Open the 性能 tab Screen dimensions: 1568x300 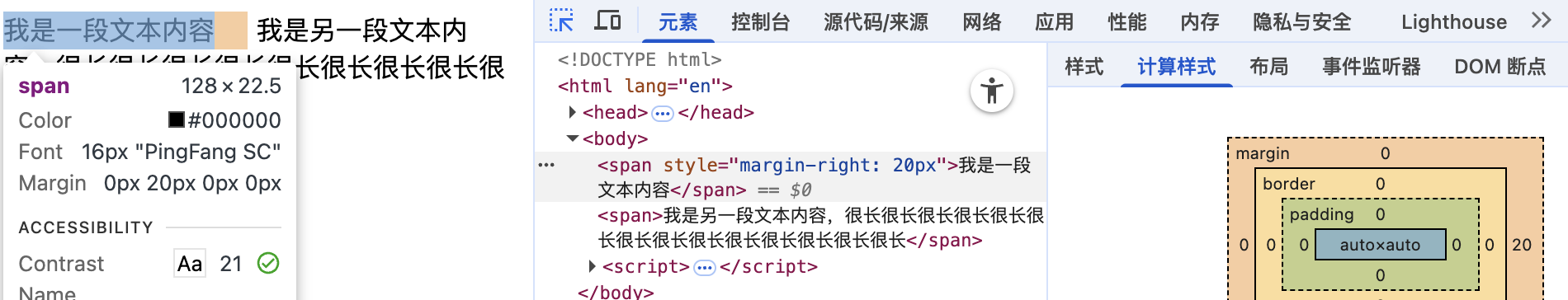coord(1126,22)
